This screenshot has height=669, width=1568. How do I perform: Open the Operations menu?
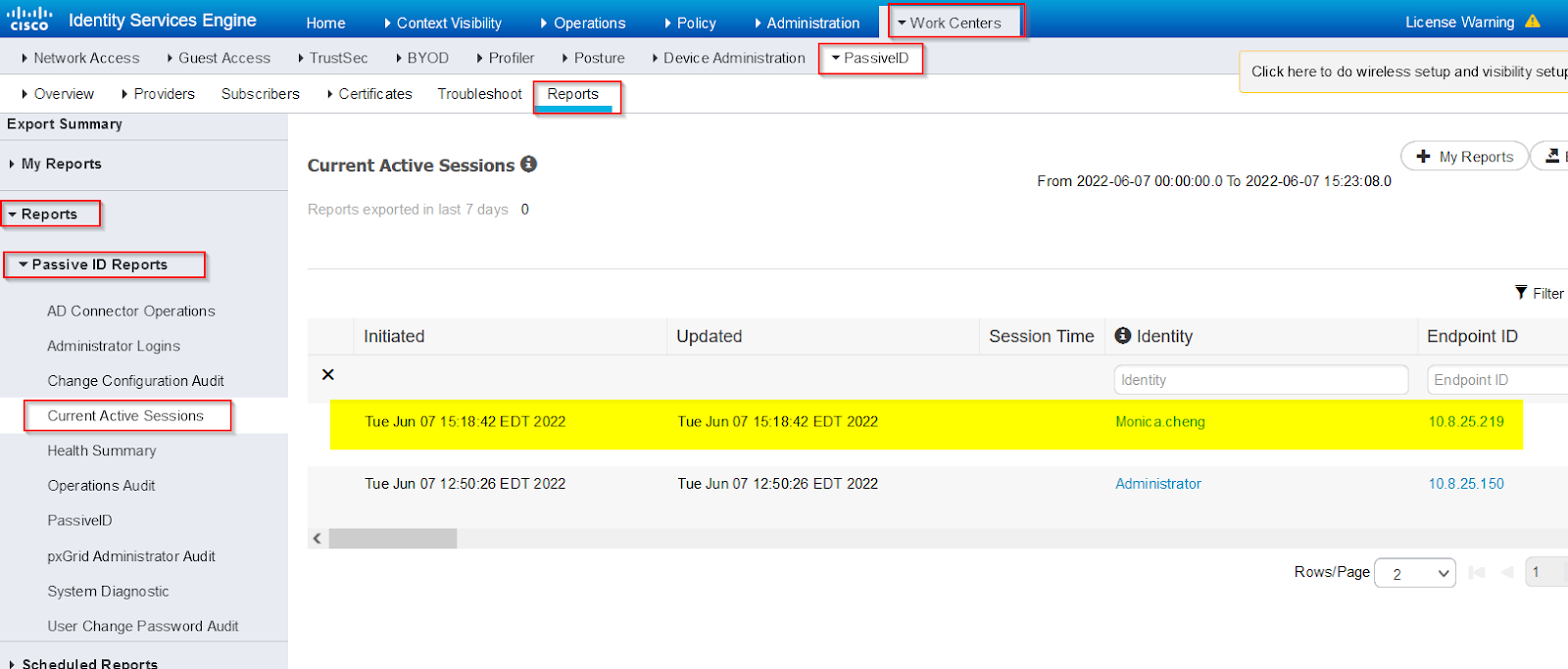(x=583, y=23)
